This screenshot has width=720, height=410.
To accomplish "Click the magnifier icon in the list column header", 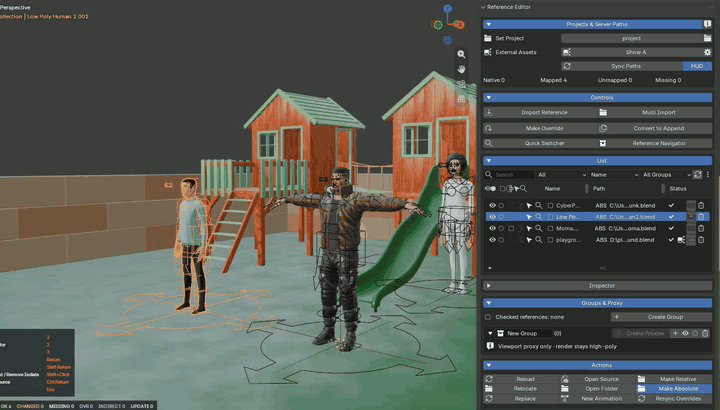I will pyautogui.click(x=523, y=189).
